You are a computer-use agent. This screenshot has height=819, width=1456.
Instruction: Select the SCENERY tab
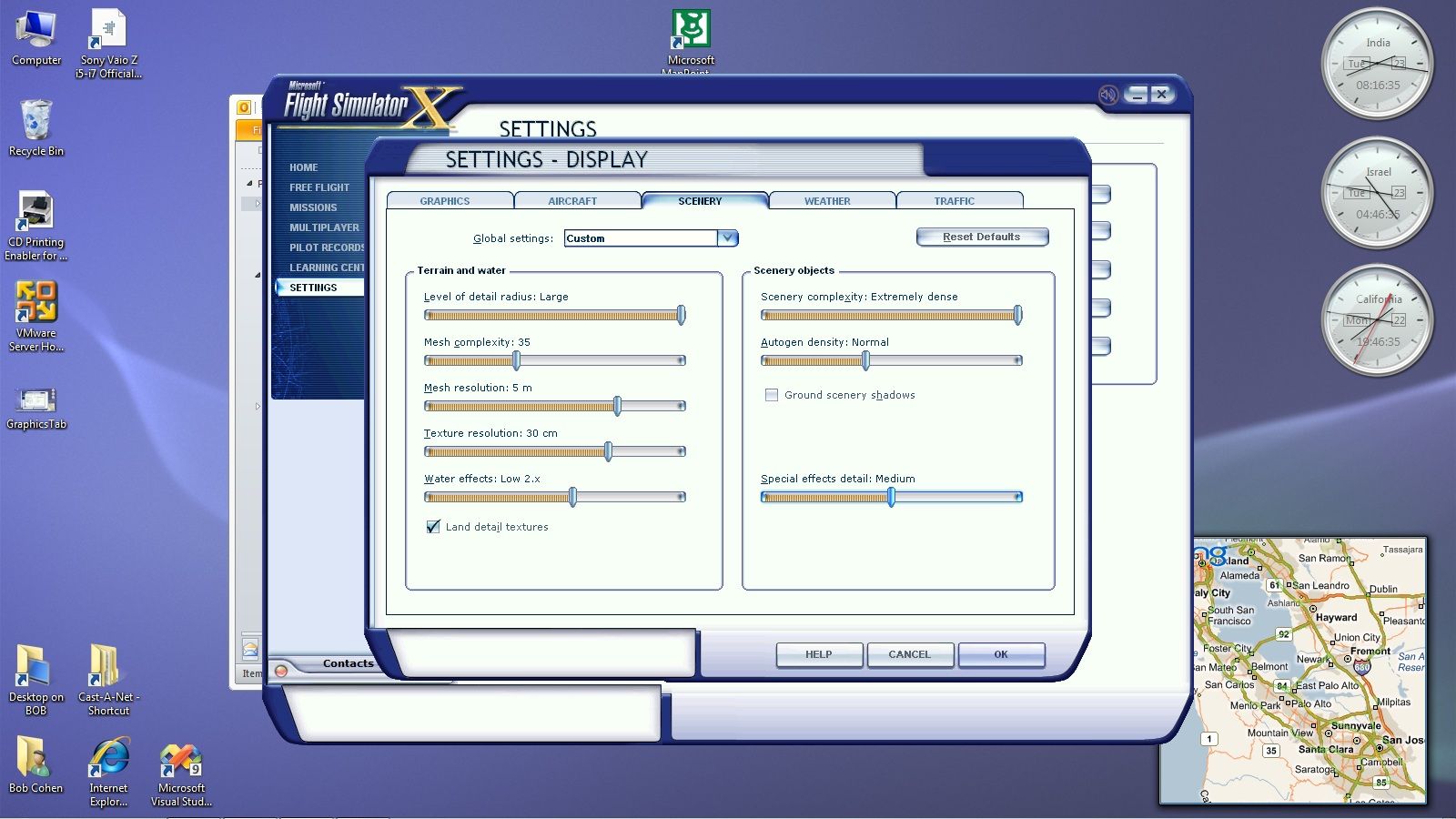(x=700, y=201)
